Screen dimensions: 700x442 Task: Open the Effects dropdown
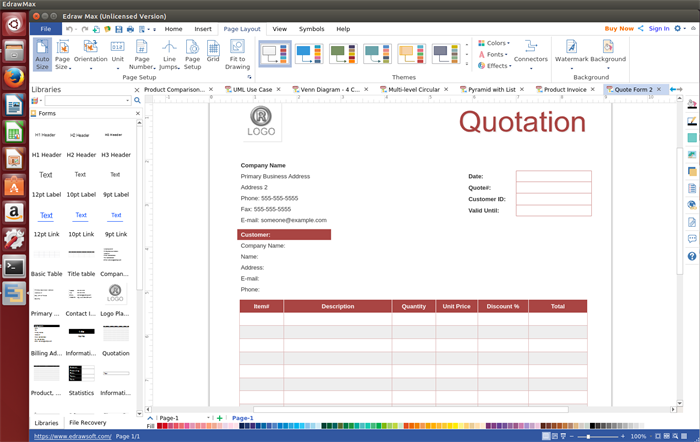[x=495, y=66]
